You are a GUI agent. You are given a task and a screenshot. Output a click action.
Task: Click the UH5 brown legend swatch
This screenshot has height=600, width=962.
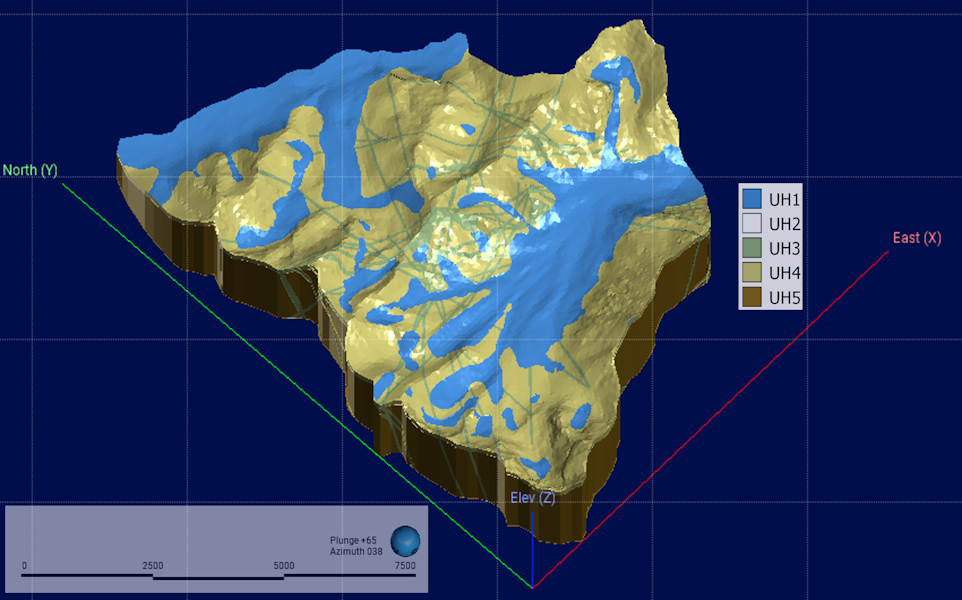point(753,297)
